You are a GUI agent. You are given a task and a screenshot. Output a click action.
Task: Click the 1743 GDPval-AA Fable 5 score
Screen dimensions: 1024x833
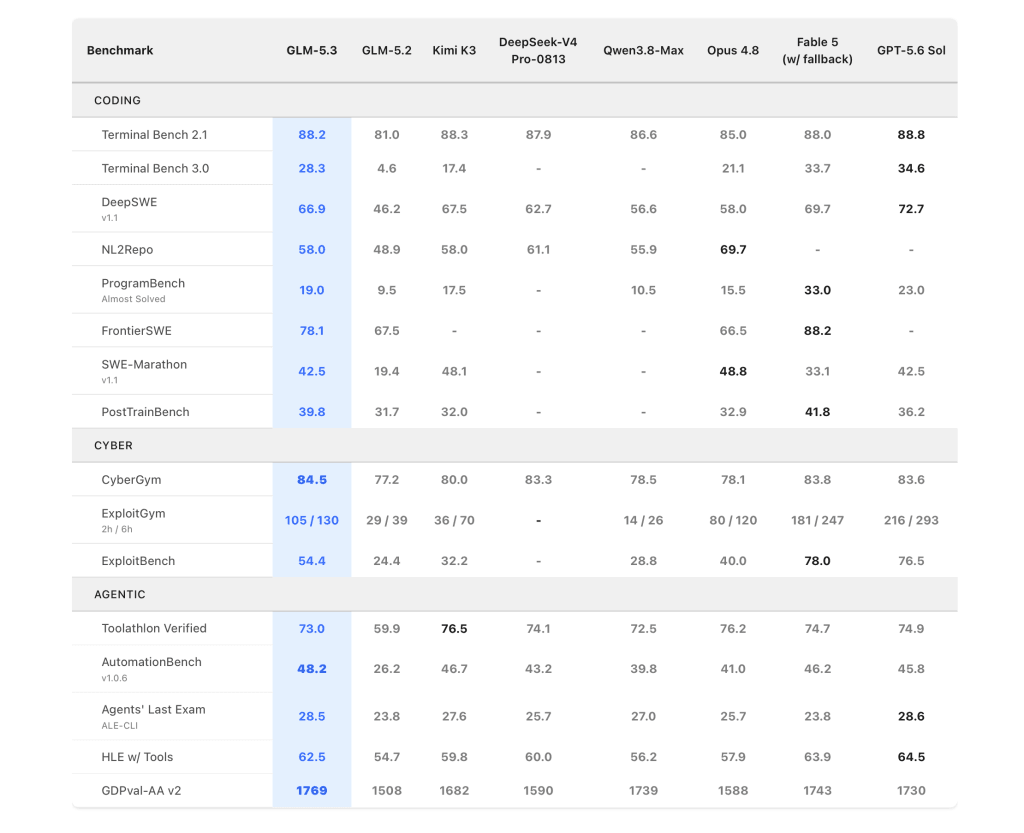tap(817, 791)
